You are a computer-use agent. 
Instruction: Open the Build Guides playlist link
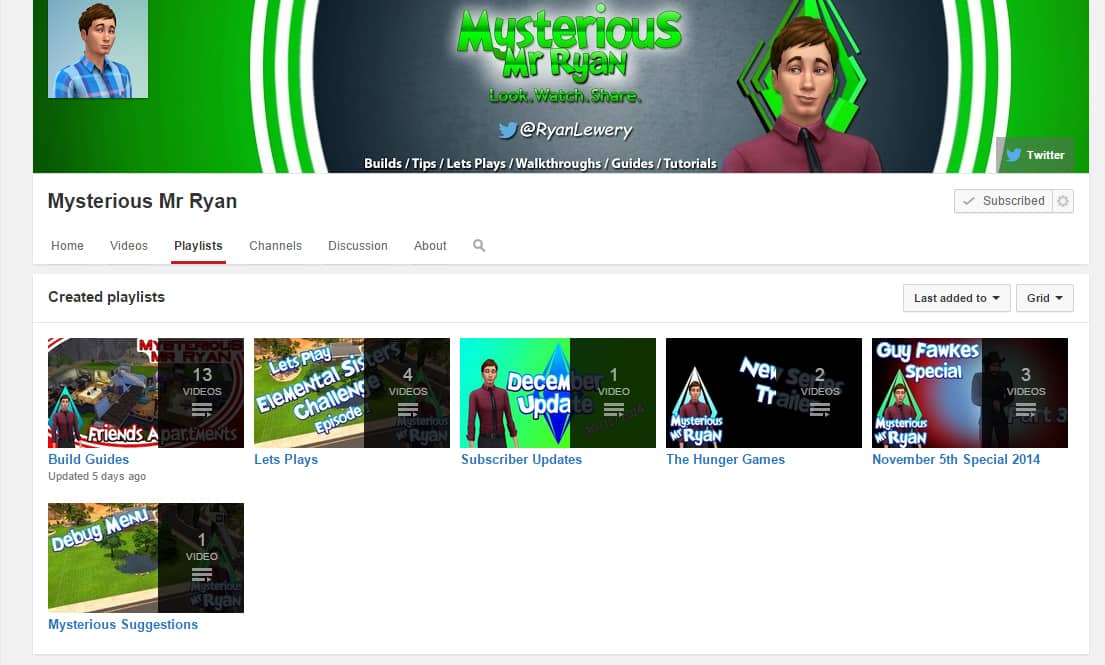point(89,460)
